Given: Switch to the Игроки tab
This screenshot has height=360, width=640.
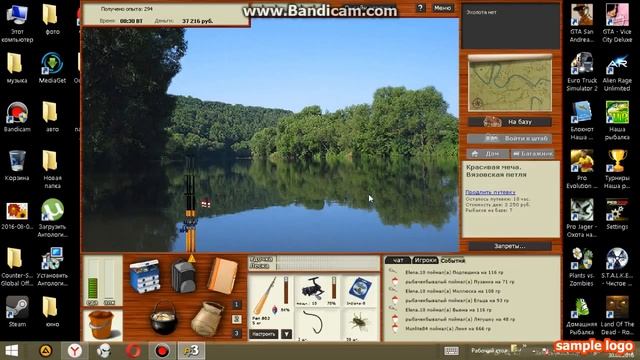Looking at the screenshot, I should [x=424, y=260].
